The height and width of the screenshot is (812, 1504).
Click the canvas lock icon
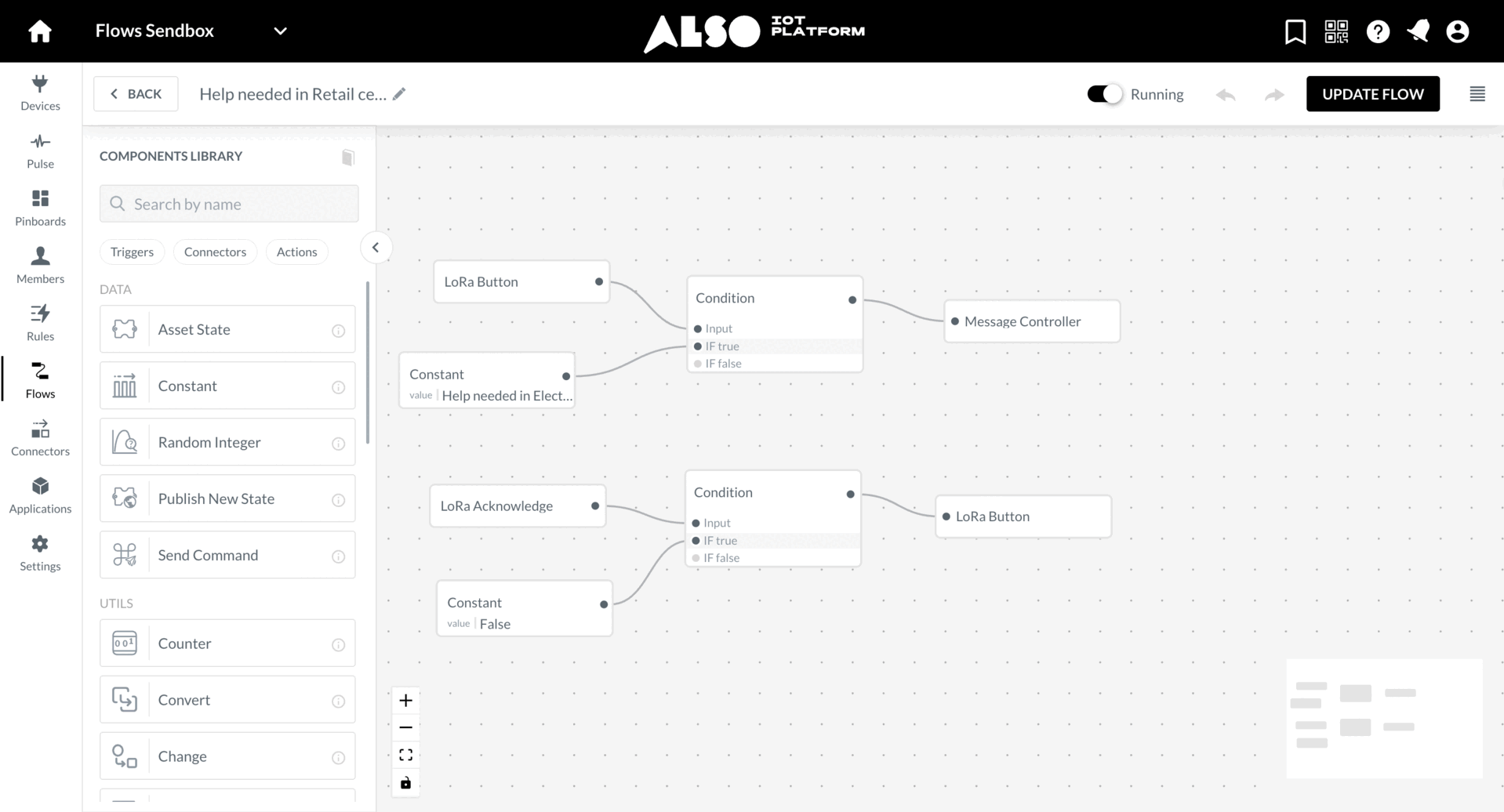pos(405,783)
